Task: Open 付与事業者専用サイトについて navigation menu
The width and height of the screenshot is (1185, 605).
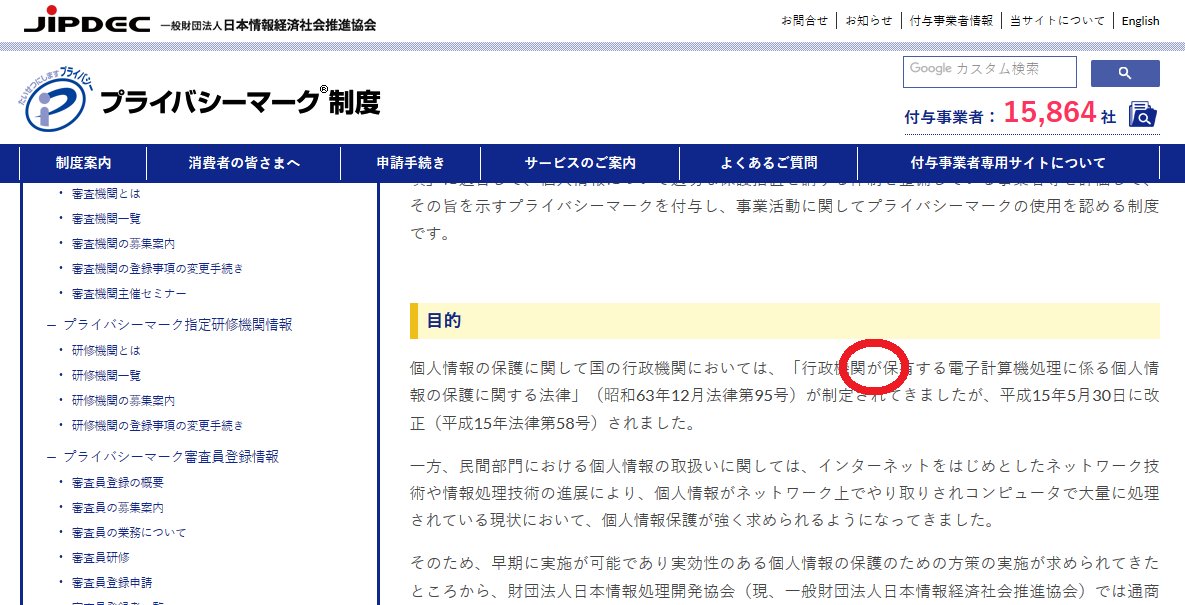Action: [x=1008, y=162]
